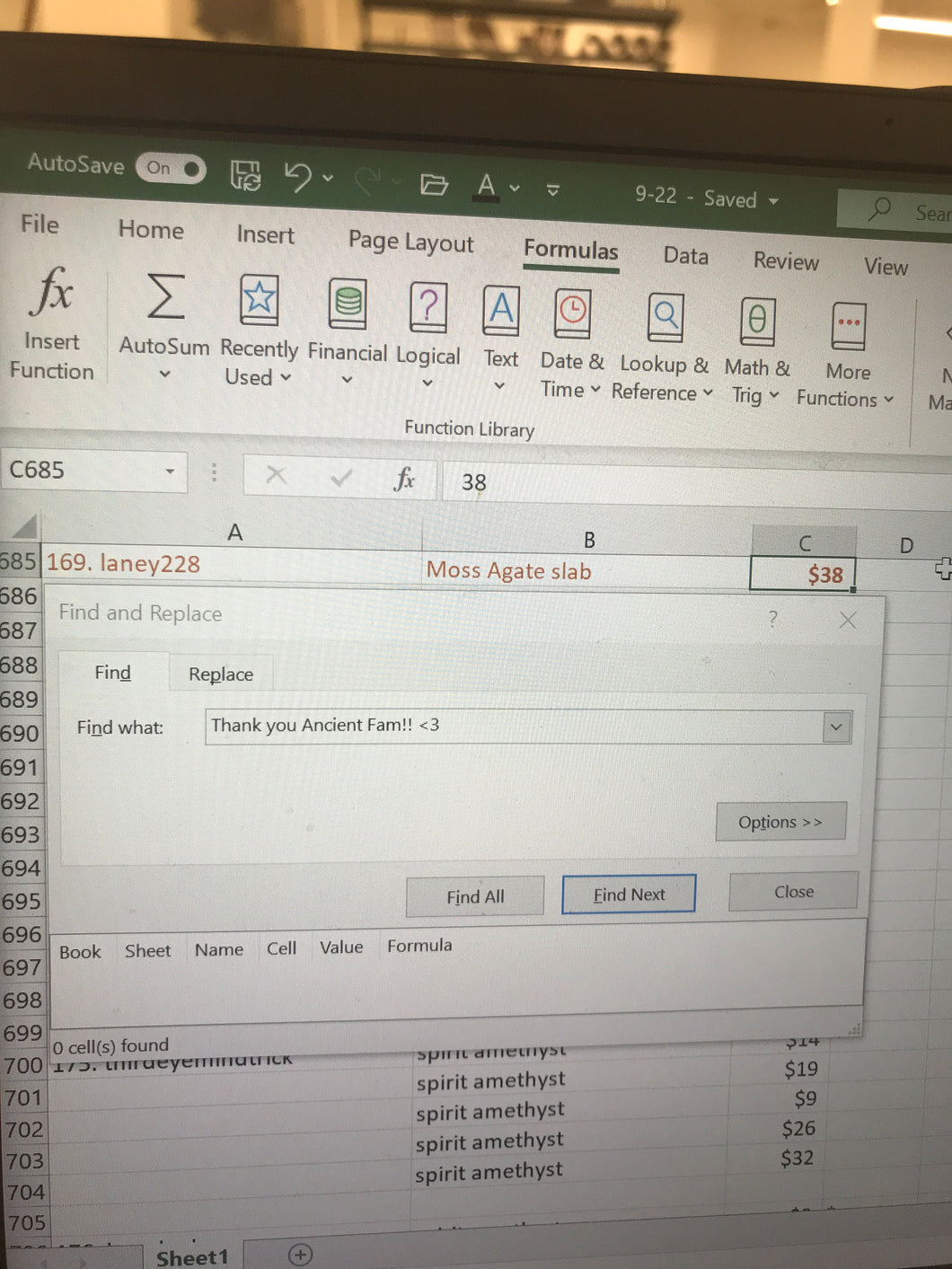The height and width of the screenshot is (1269, 952).
Task: Click the Insert Function fx button
Action: click(52, 324)
